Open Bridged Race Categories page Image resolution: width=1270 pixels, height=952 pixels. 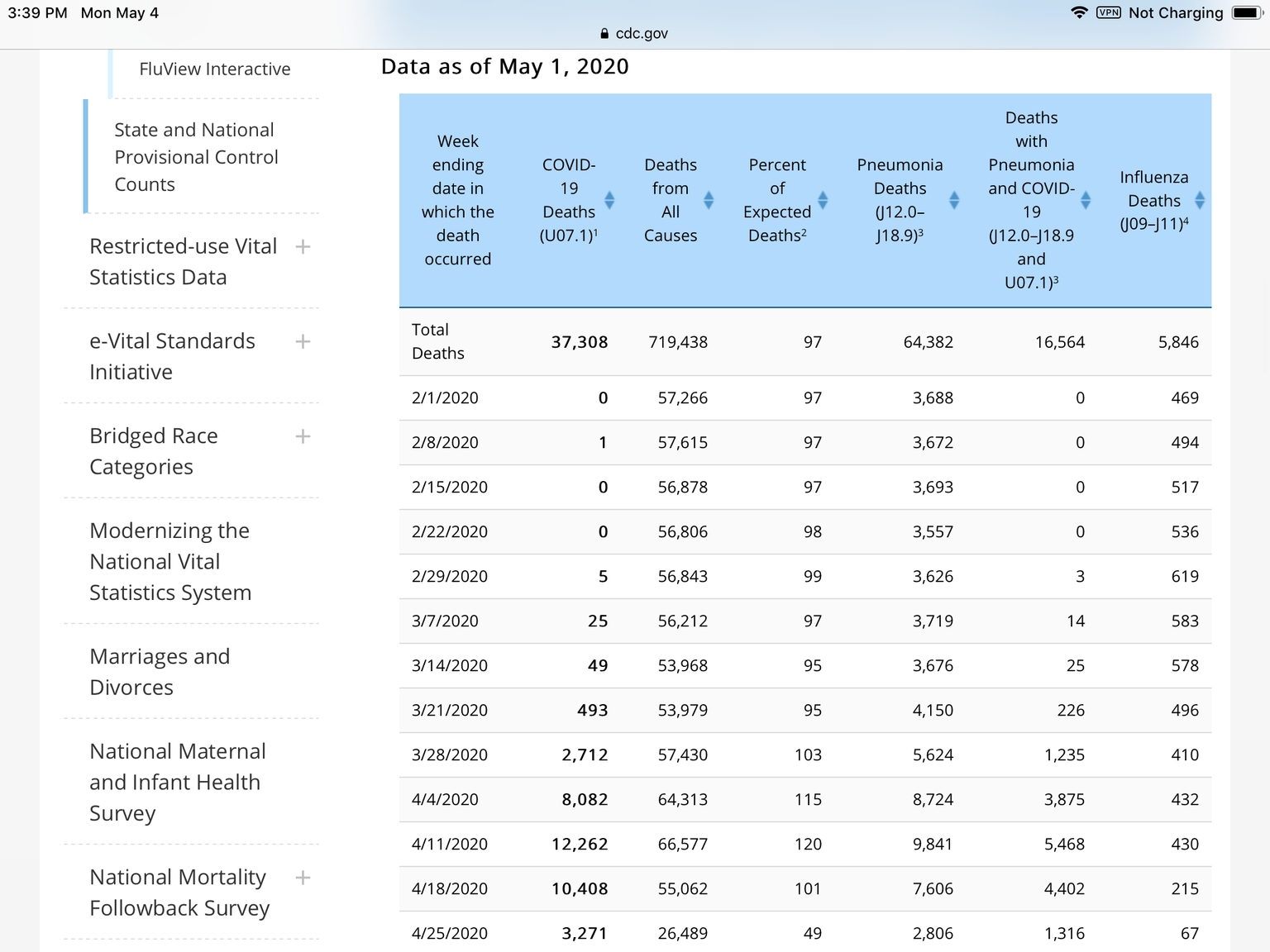[154, 451]
